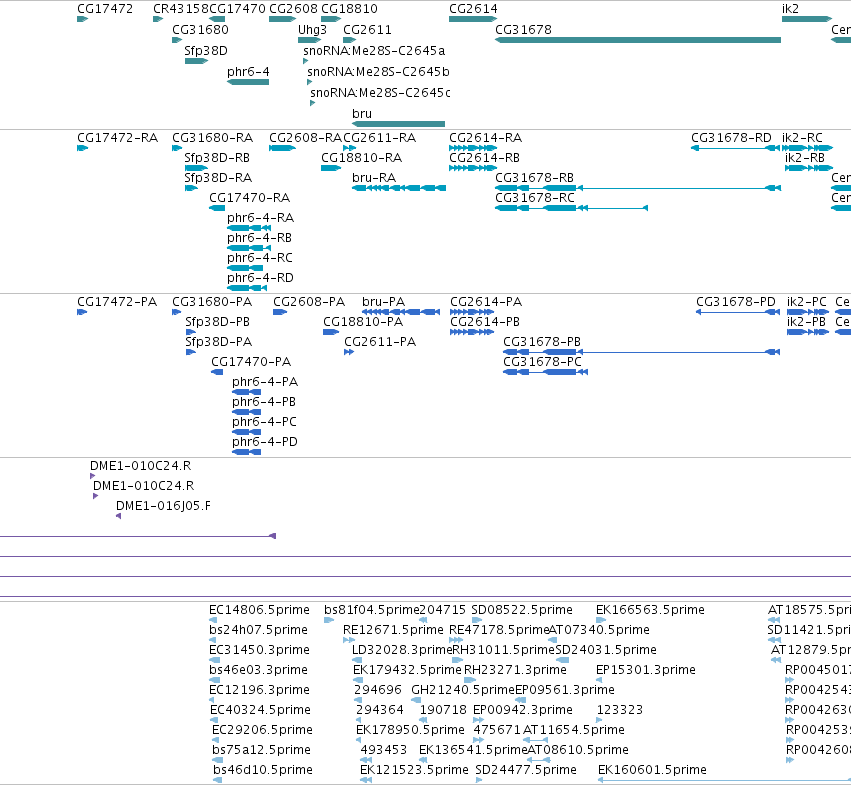This screenshot has height=785, width=851.
Task: Select the bru-PA protein label
Action: 383,302
